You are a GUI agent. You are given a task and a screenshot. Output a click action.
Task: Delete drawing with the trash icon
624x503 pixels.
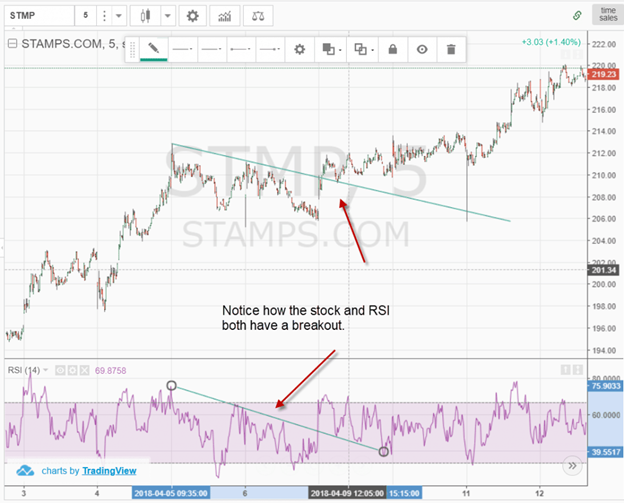[x=451, y=49]
